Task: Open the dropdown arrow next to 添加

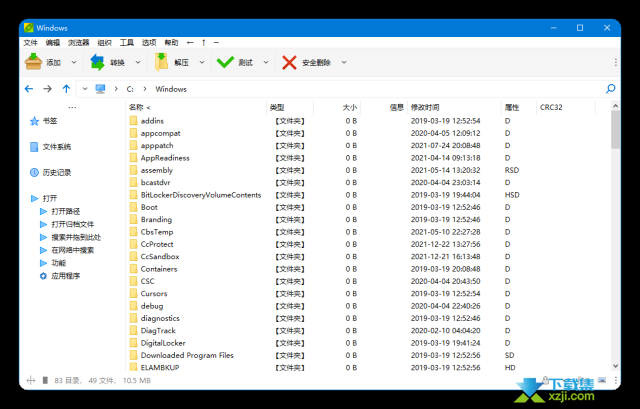Action: click(x=74, y=62)
